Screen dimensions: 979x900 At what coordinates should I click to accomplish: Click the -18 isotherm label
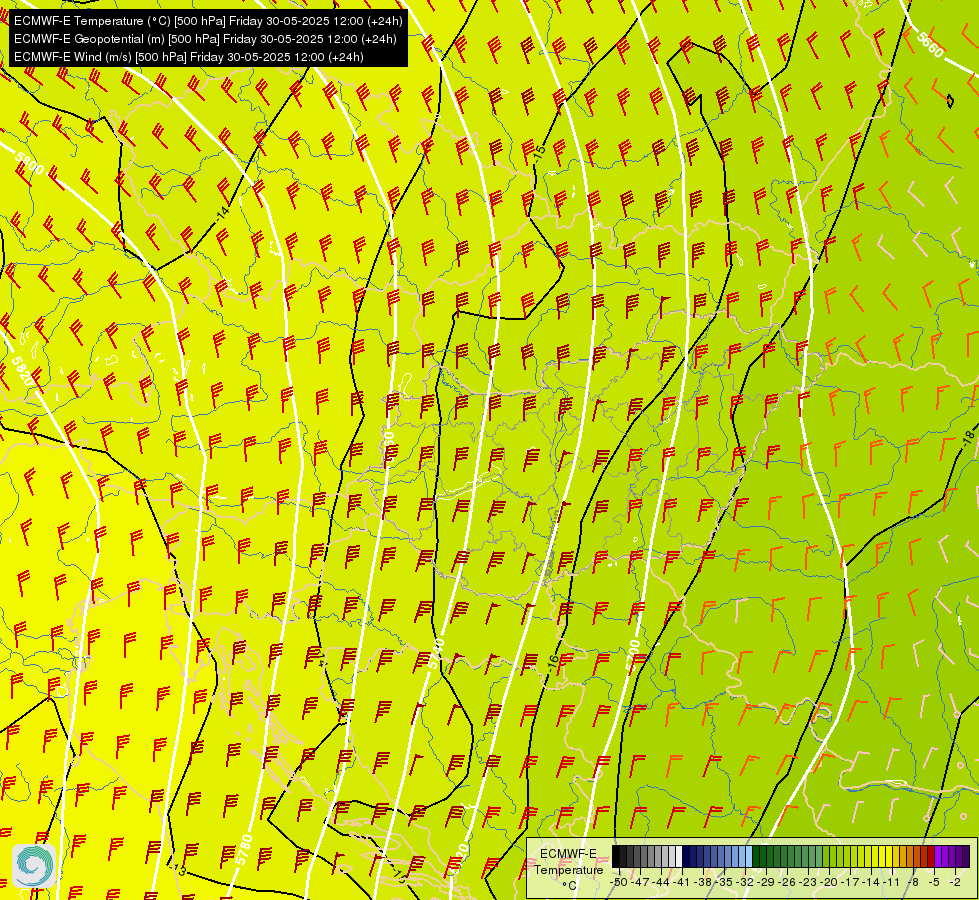point(967,438)
